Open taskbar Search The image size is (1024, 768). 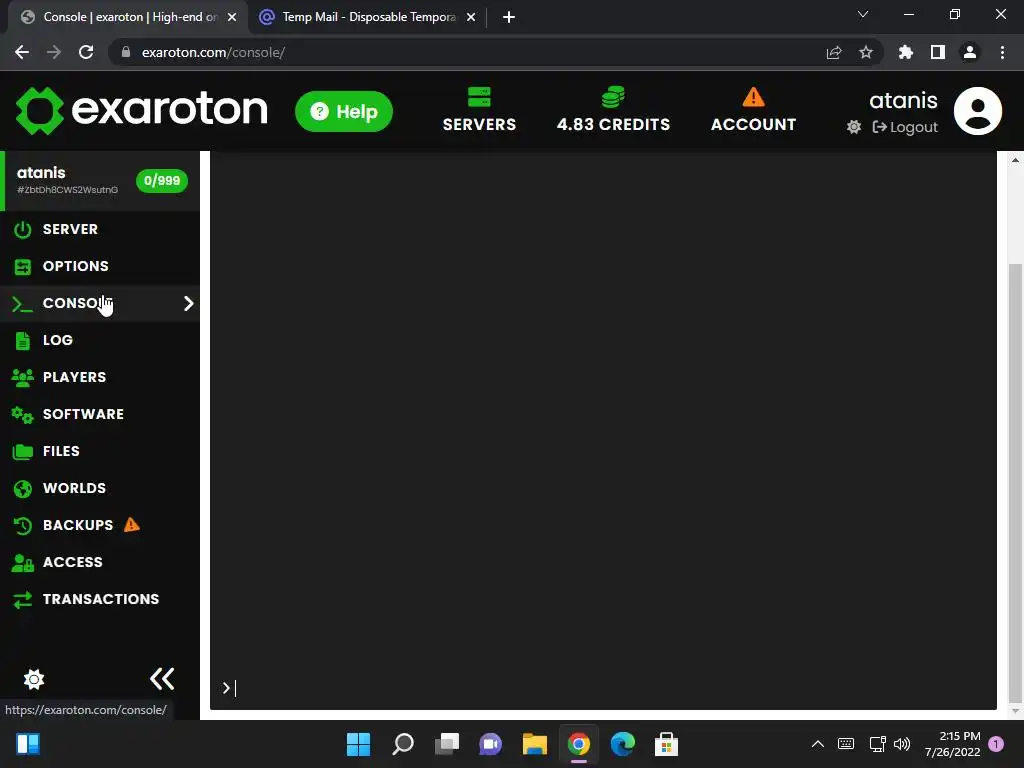[403, 744]
